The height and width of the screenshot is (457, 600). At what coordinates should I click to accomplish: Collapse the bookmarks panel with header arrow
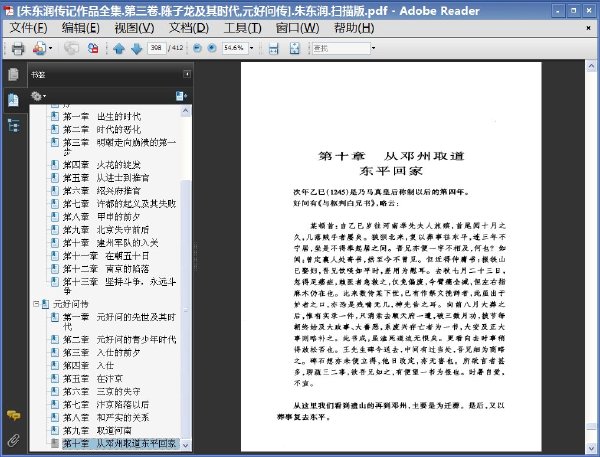(x=187, y=74)
